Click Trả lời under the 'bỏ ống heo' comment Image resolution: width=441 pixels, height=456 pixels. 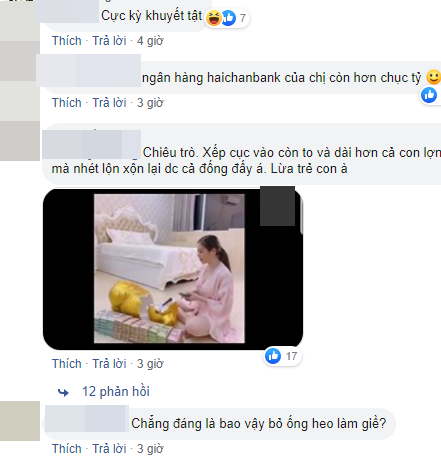pyautogui.click(x=109, y=449)
